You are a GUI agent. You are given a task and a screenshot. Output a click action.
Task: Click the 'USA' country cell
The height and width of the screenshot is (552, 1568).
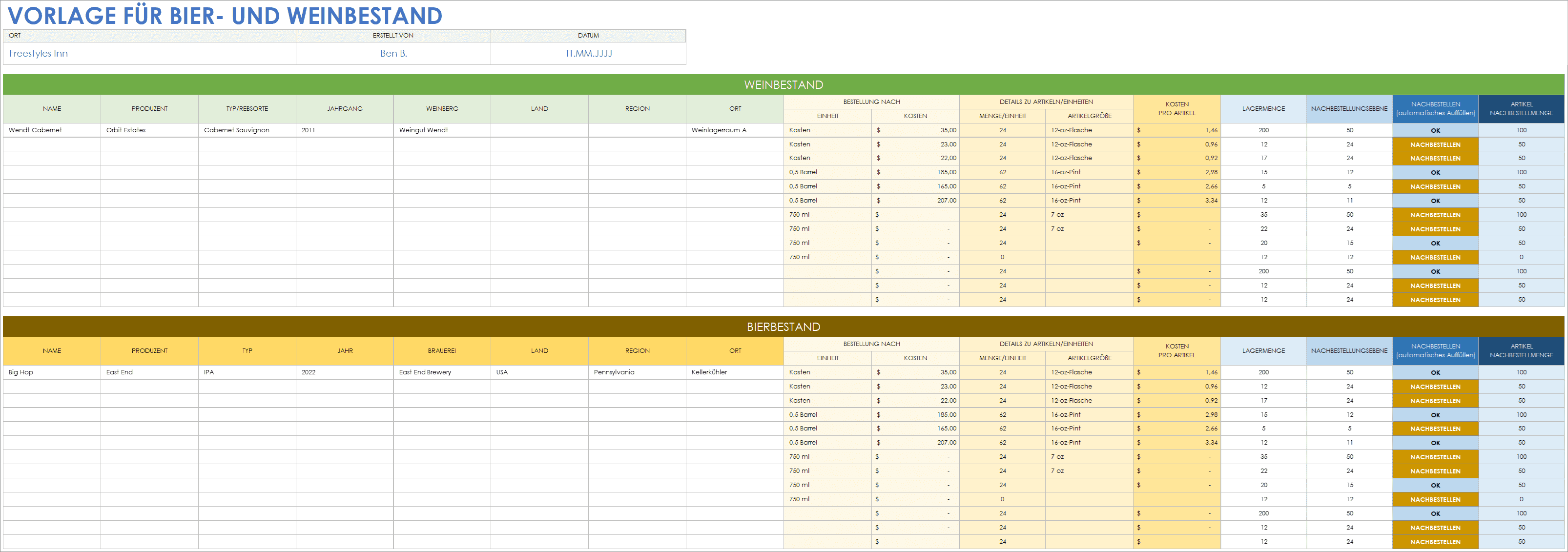(x=539, y=372)
